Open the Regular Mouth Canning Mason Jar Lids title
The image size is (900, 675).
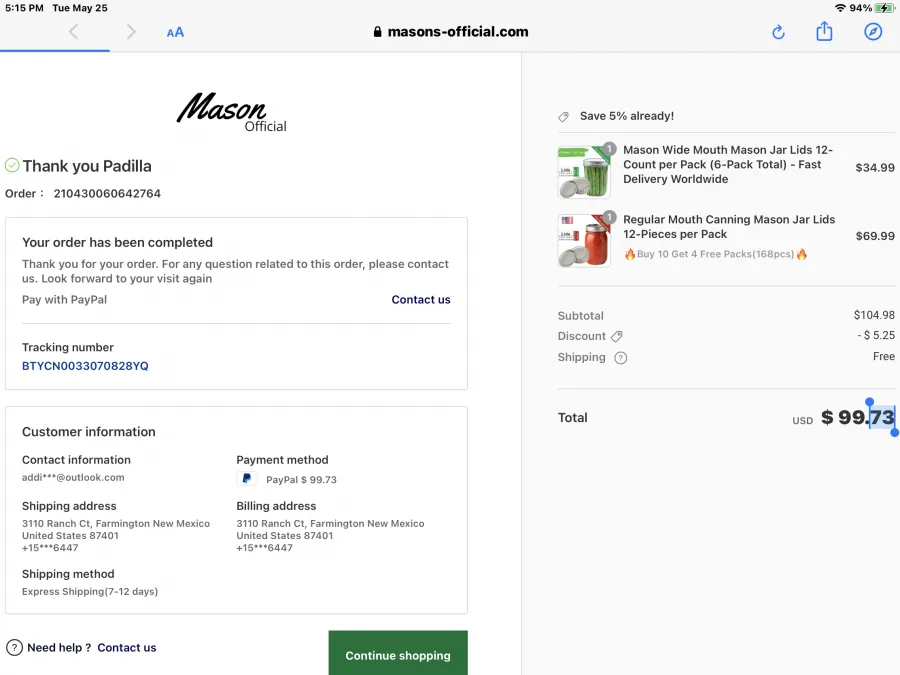click(x=729, y=227)
